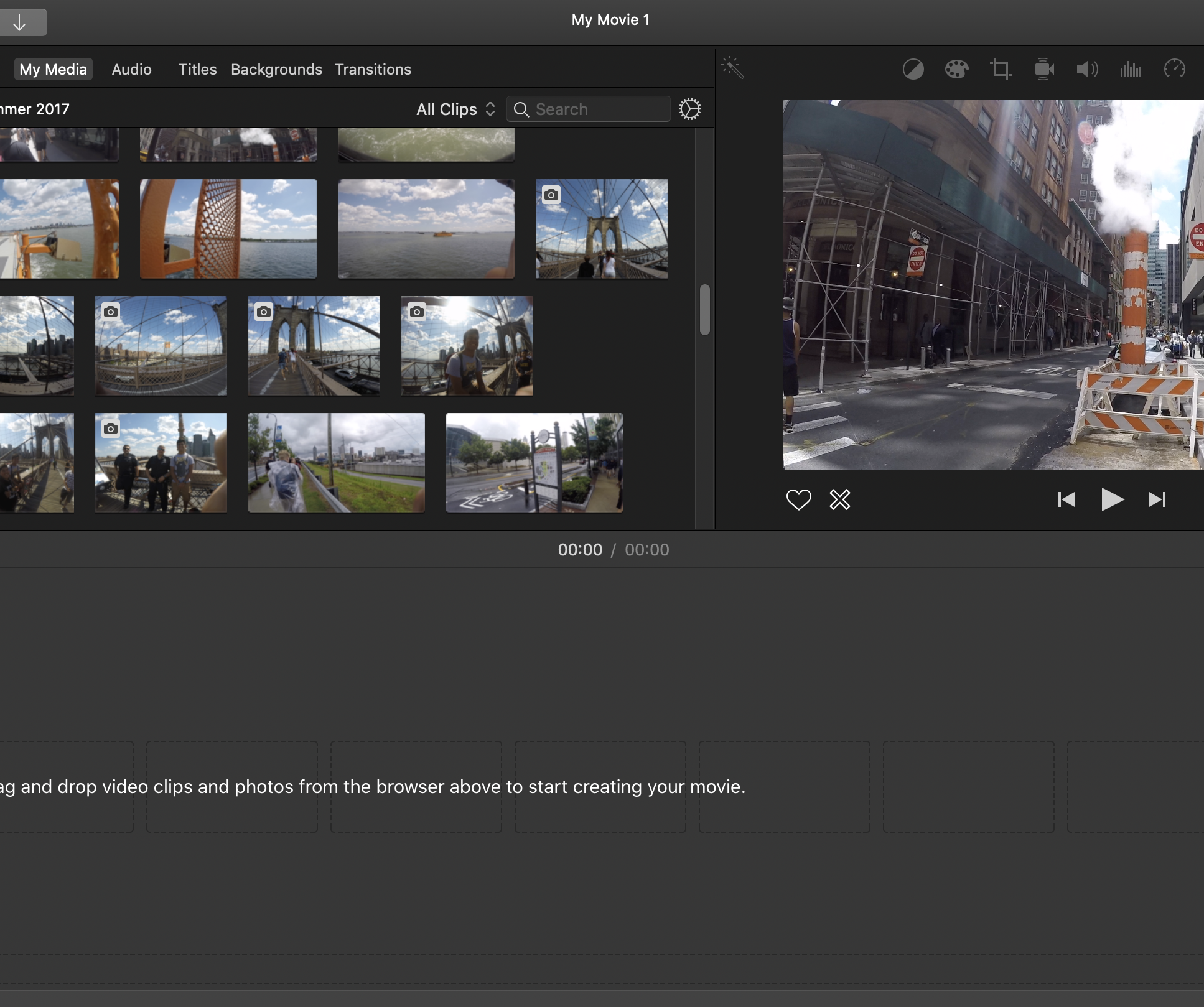Open the clip browser settings gear
This screenshot has width=1204, height=1007.
tap(690, 108)
